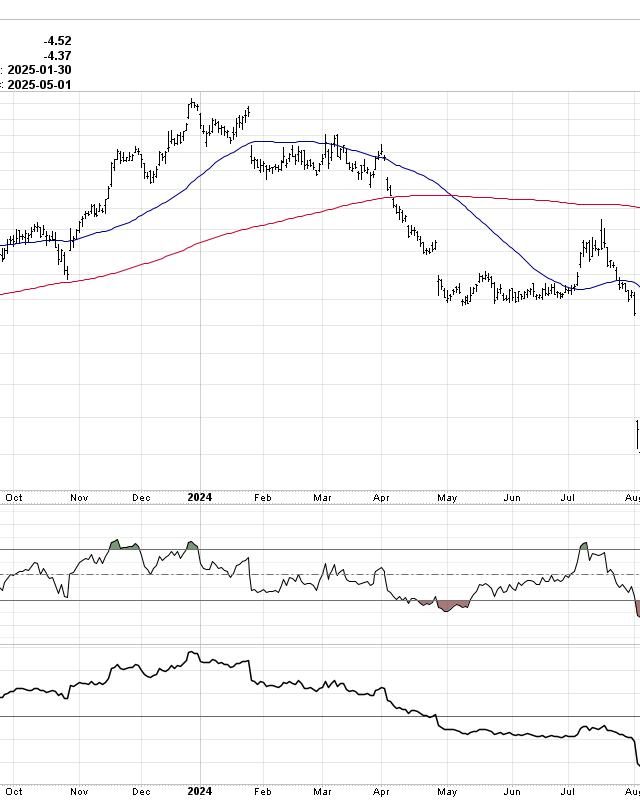Click the dash-dot midline of the oscillator panel
This screenshot has width=640, height=800.
click(300, 574)
